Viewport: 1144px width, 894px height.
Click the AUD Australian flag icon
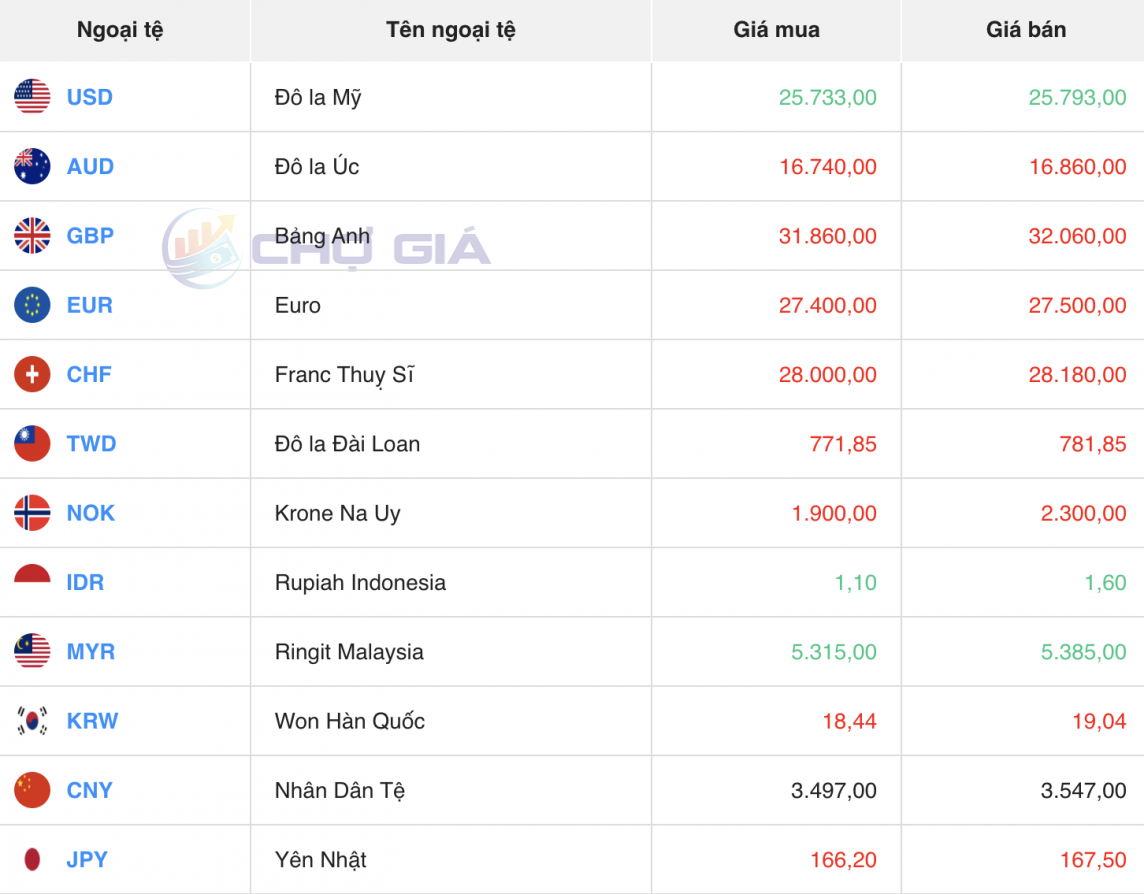coord(31,166)
